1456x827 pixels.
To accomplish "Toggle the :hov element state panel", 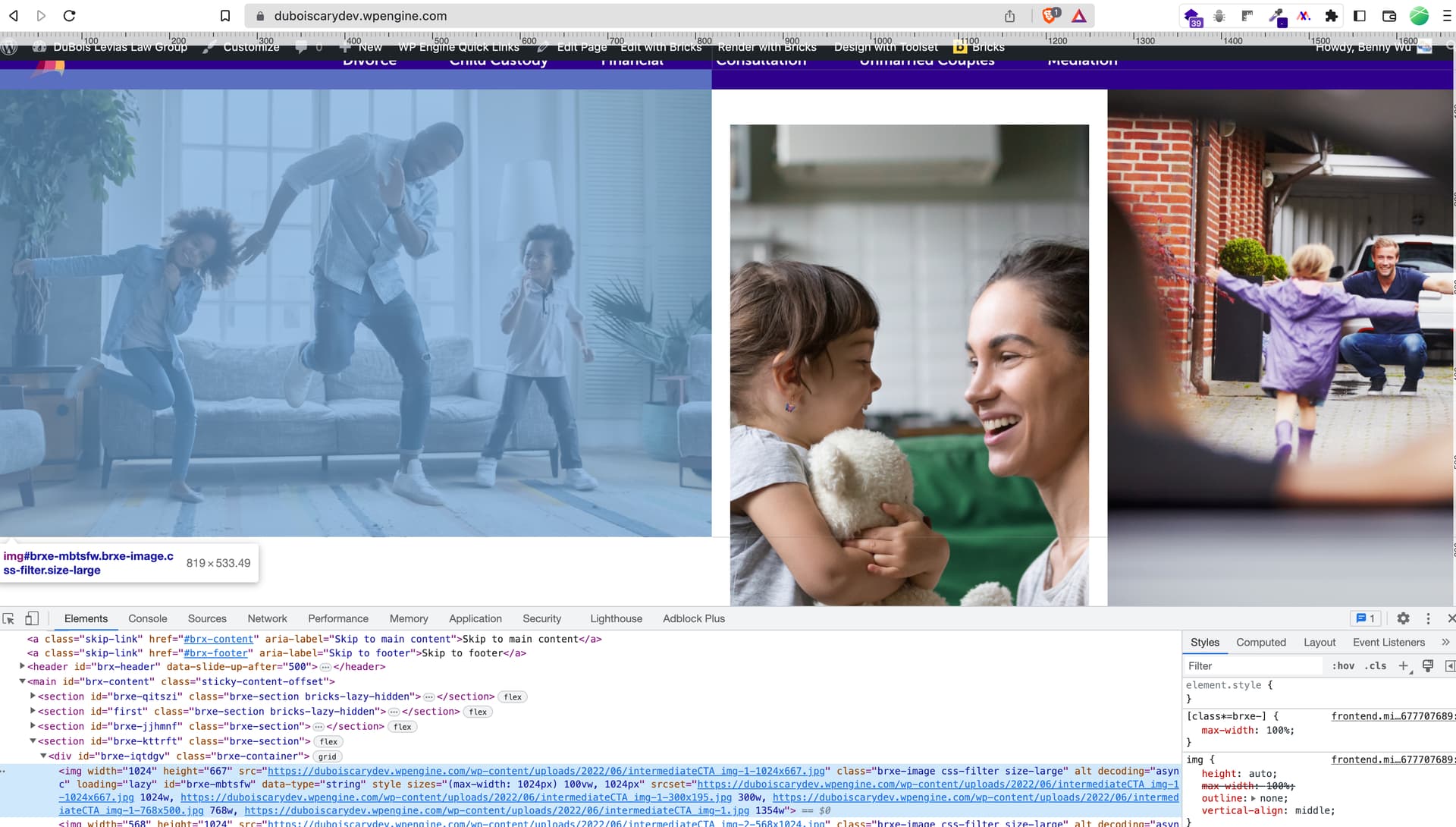I will 1343,665.
